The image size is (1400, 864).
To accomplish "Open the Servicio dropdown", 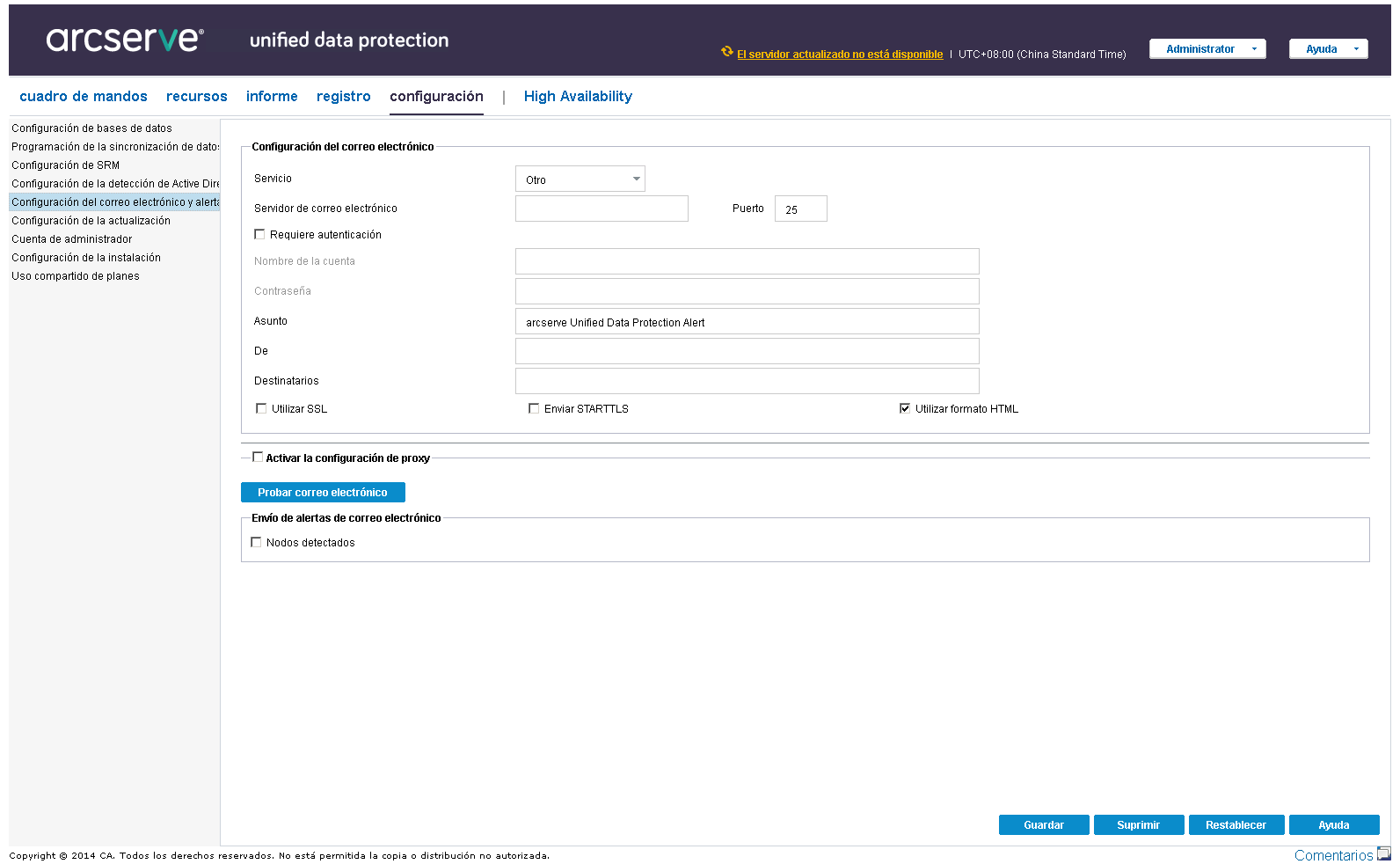I will click(x=580, y=179).
